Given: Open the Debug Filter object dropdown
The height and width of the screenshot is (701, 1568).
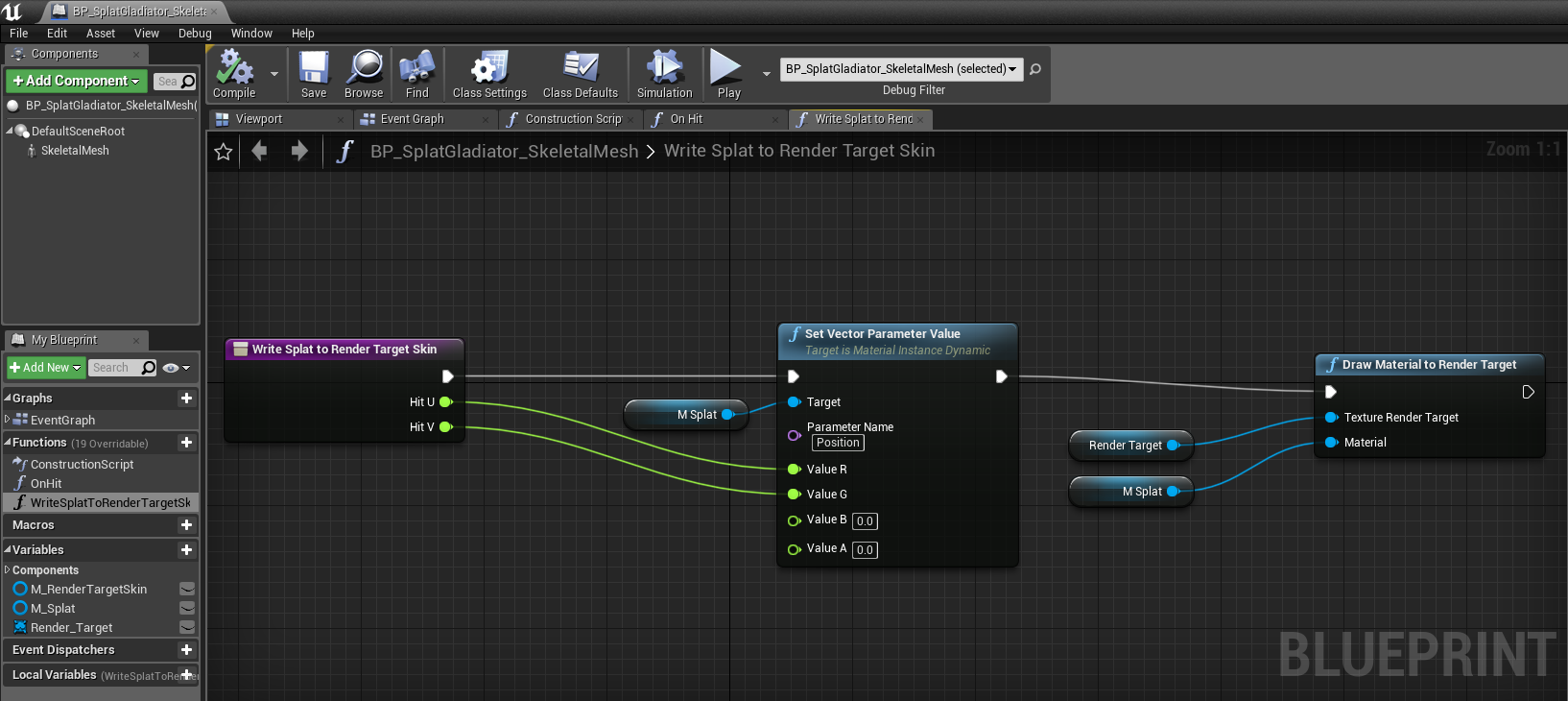Looking at the screenshot, I should point(901,69).
